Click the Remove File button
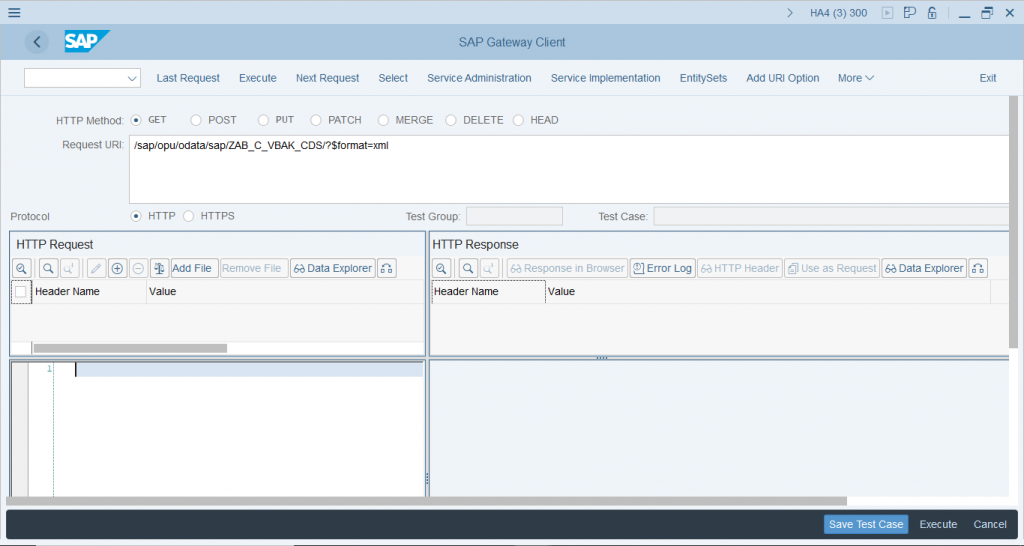Viewport: 1024px width, 546px height. point(253,268)
